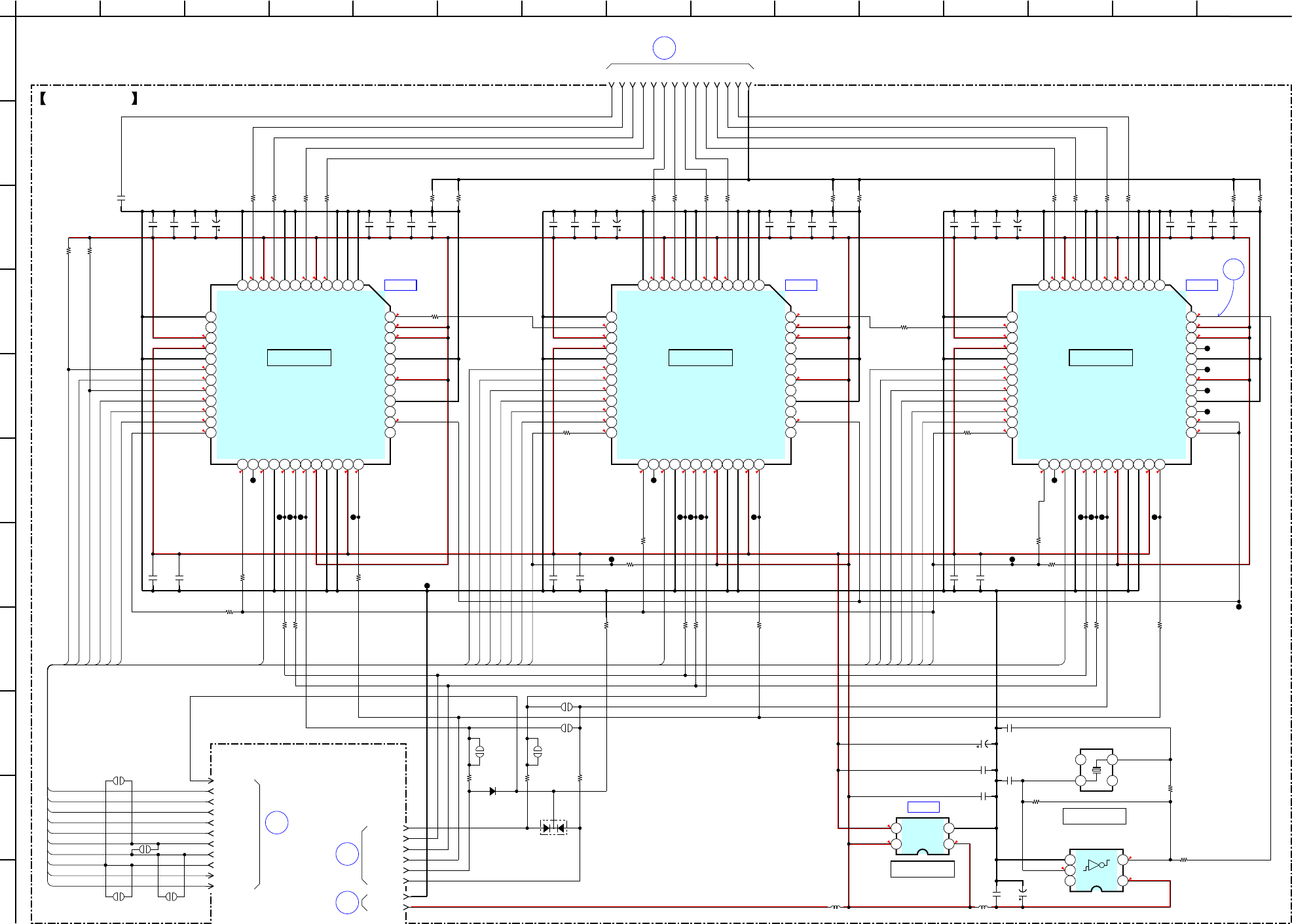The height and width of the screenshot is (924, 1292).
Task: Click the Schmitt trigger inverter symbol
Action: click(1096, 864)
